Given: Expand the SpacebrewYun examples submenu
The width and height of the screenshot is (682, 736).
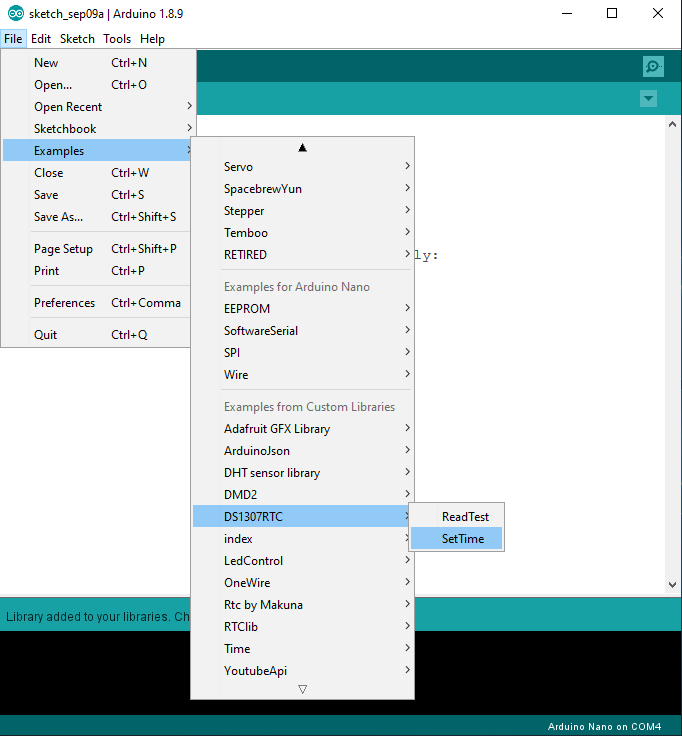Looking at the screenshot, I should coord(302,189).
